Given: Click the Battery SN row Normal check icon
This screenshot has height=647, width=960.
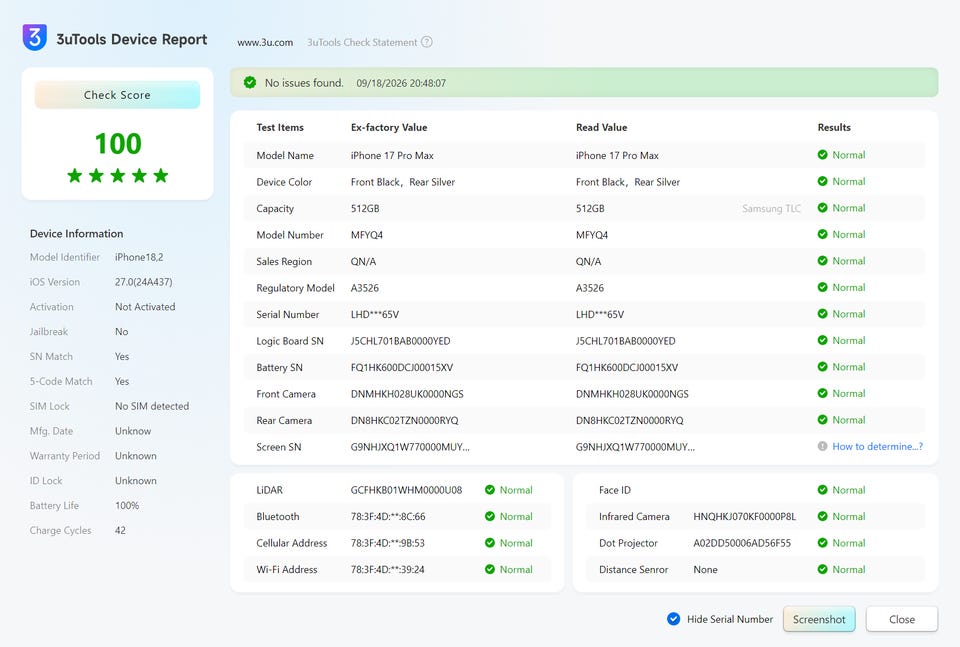Looking at the screenshot, I should 822,367.
